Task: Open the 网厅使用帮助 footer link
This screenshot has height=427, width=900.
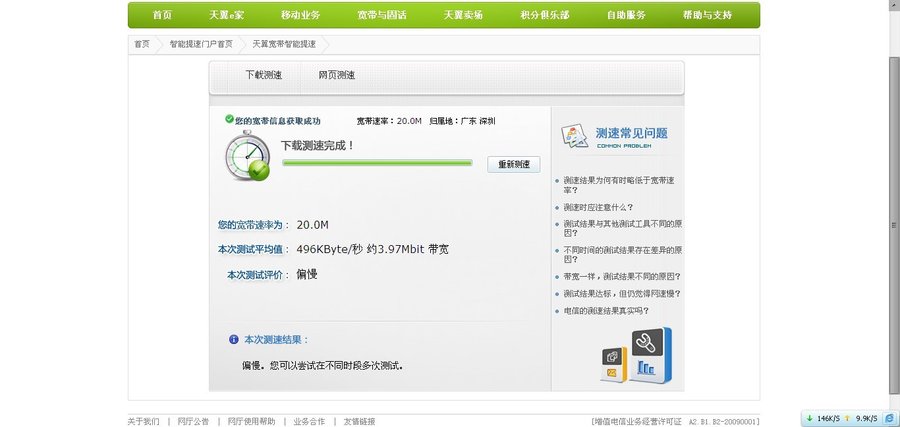Action: tap(251, 421)
